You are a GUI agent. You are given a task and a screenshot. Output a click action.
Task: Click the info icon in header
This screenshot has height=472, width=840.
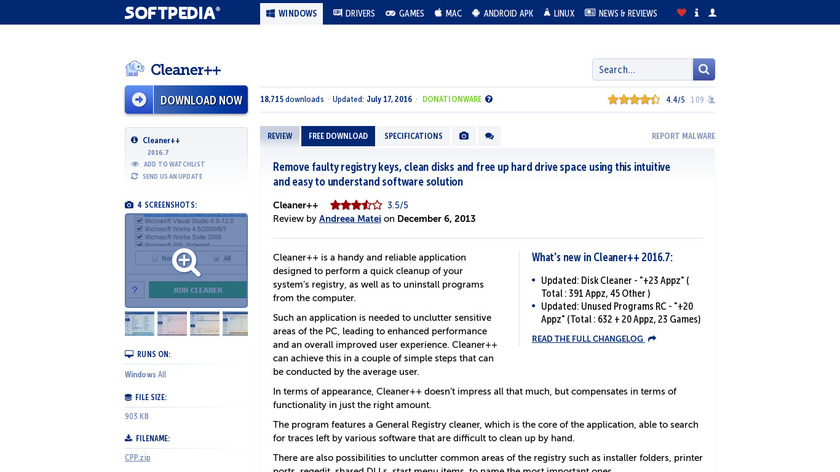click(696, 13)
